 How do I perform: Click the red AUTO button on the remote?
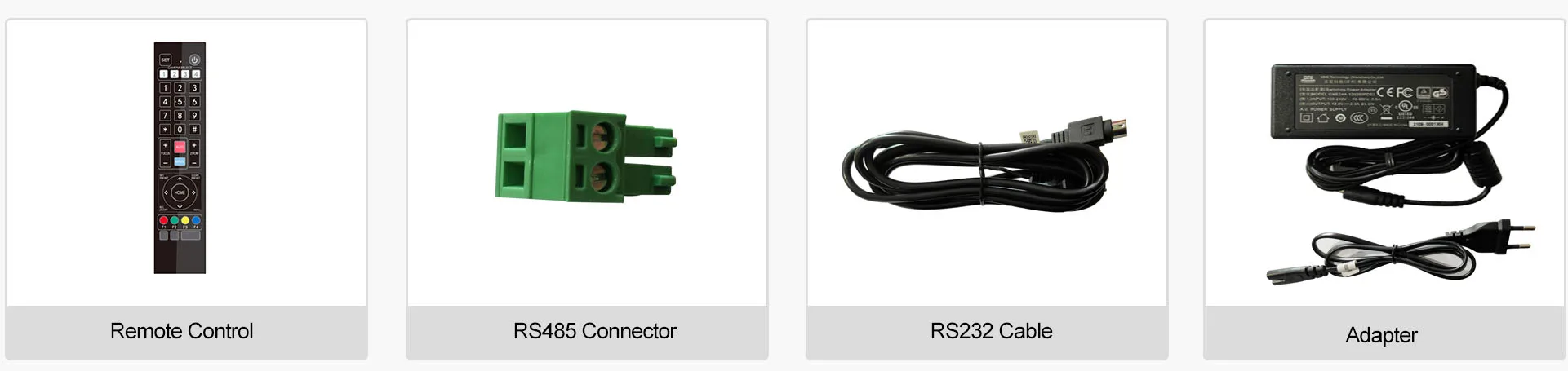point(180,148)
